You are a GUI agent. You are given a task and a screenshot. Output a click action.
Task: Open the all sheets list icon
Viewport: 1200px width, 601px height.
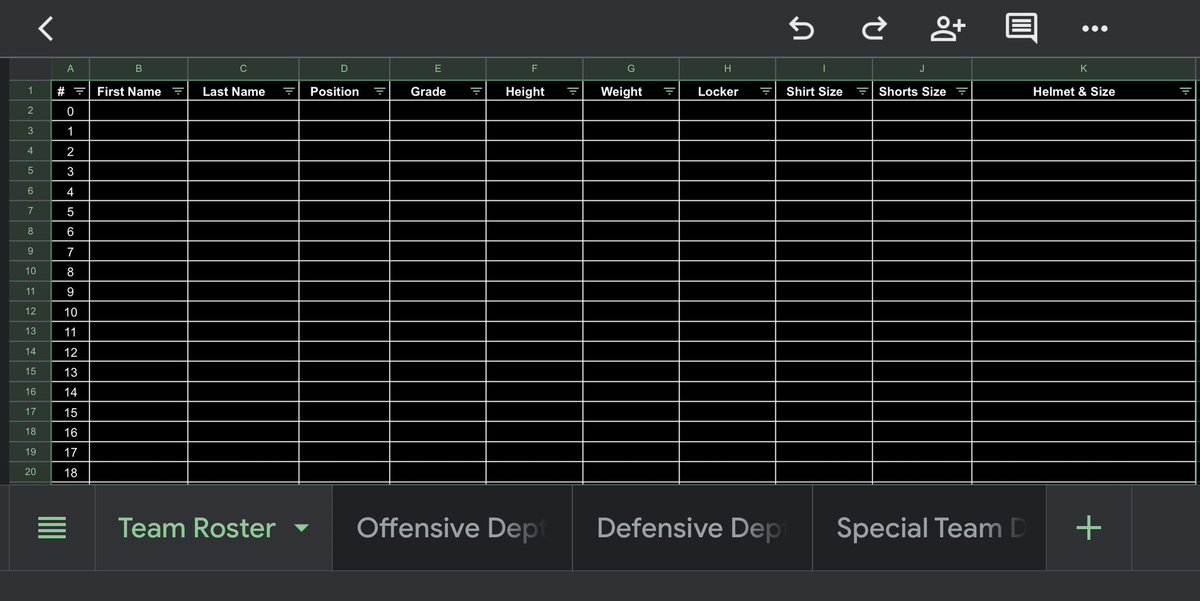coord(52,528)
